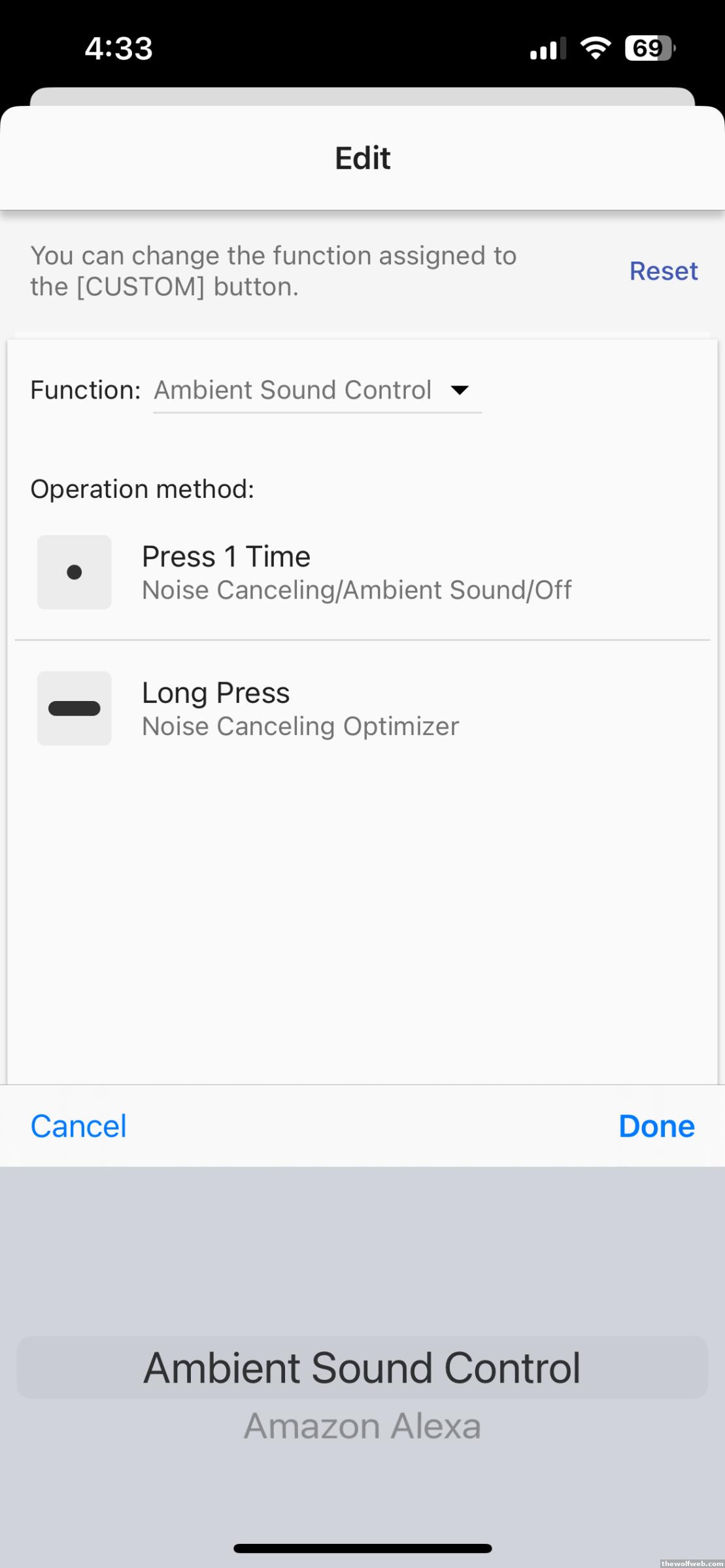Open the Ambient Sound Control function field

point(293,390)
